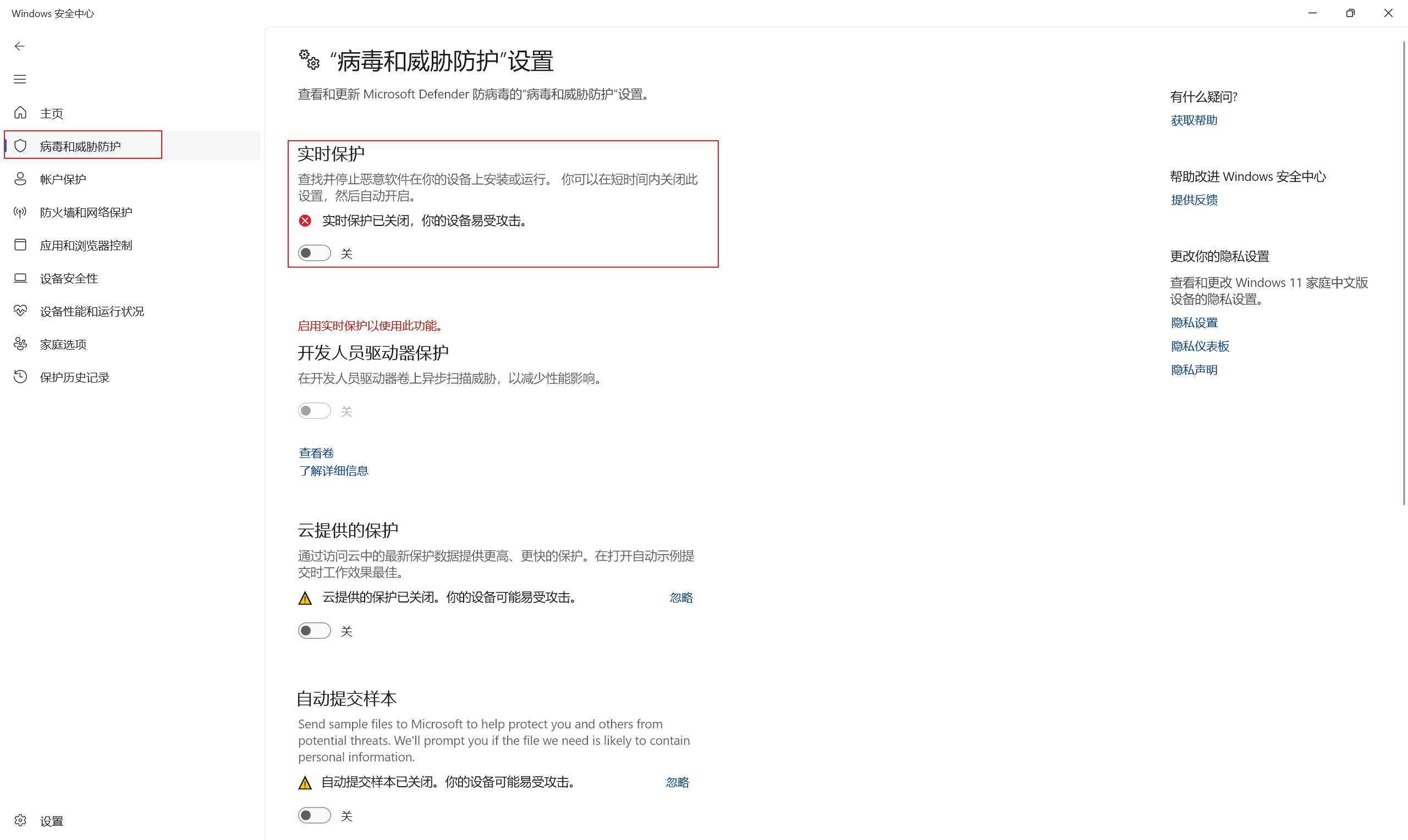The height and width of the screenshot is (840, 1408).
Task: Click the family options icon
Action: [x=20, y=344]
